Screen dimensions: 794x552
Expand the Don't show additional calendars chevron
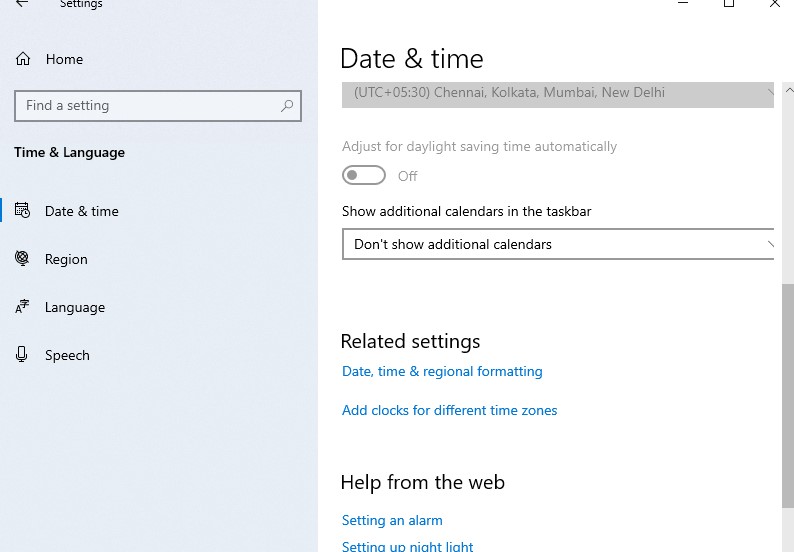pos(770,244)
